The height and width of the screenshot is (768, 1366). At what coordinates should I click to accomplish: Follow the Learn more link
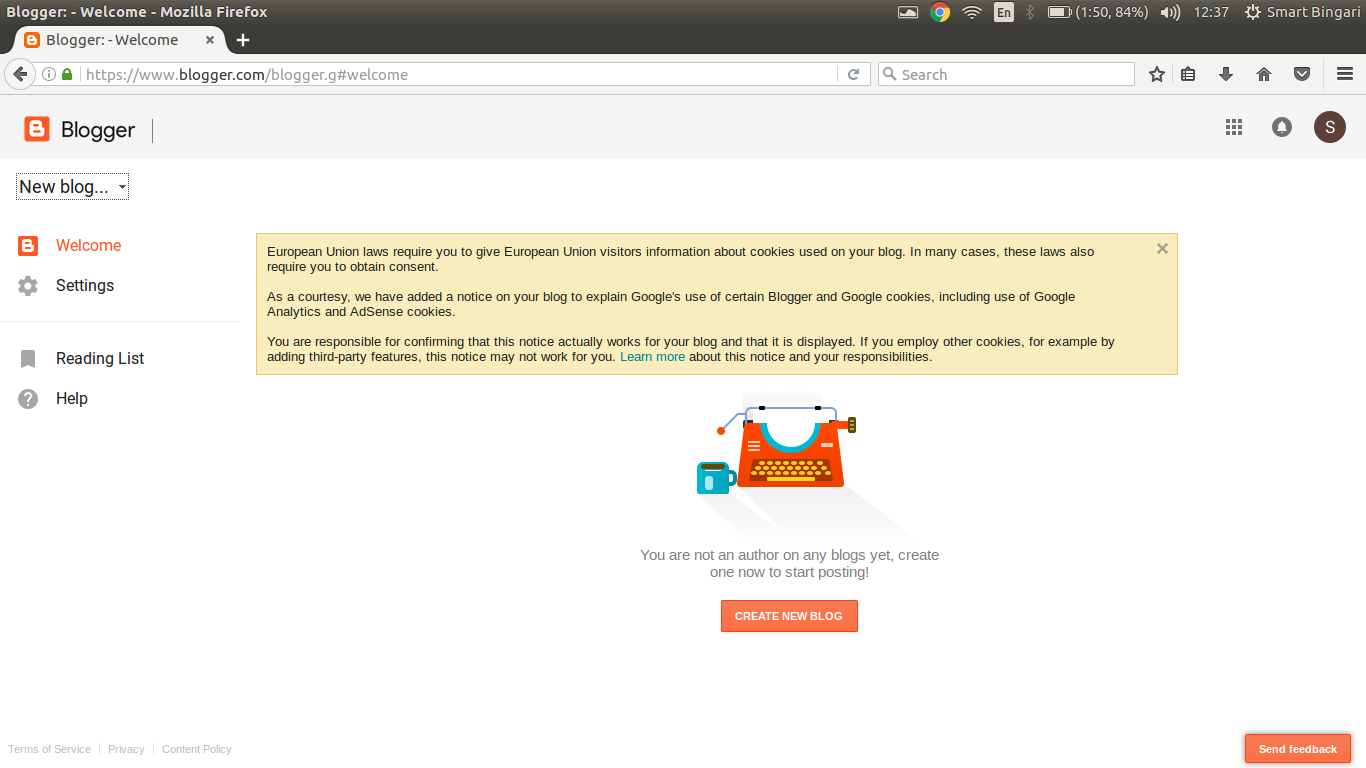click(652, 356)
